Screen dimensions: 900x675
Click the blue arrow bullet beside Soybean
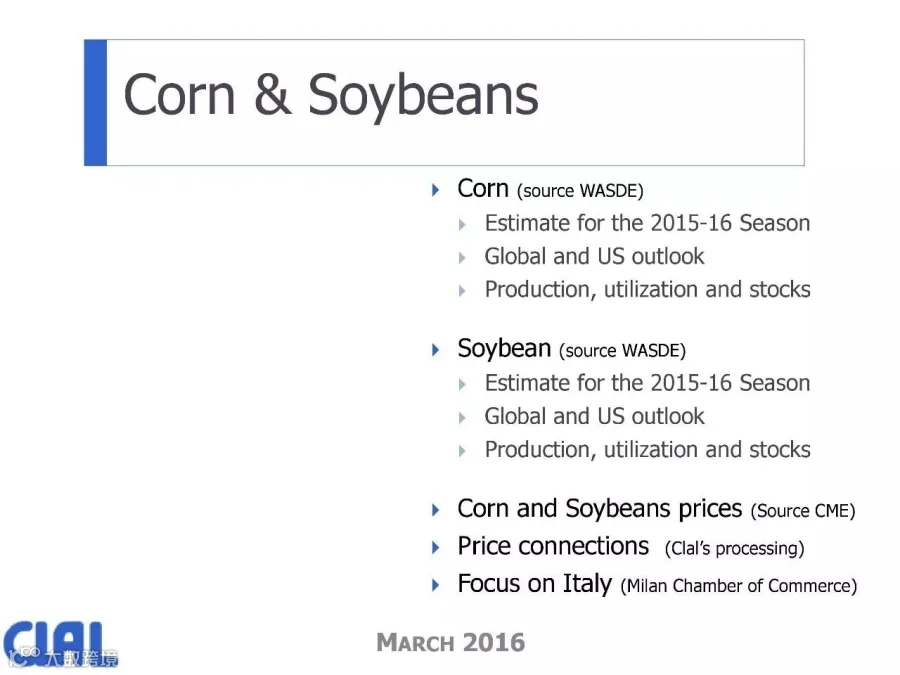click(x=436, y=349)
